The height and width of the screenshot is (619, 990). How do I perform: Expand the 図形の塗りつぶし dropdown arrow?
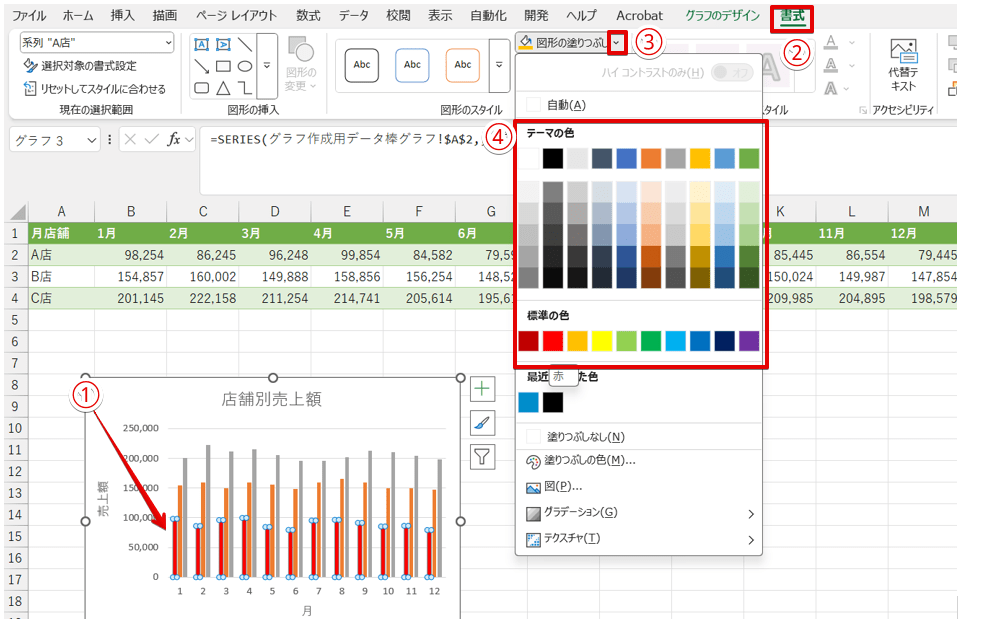(619, 42)
